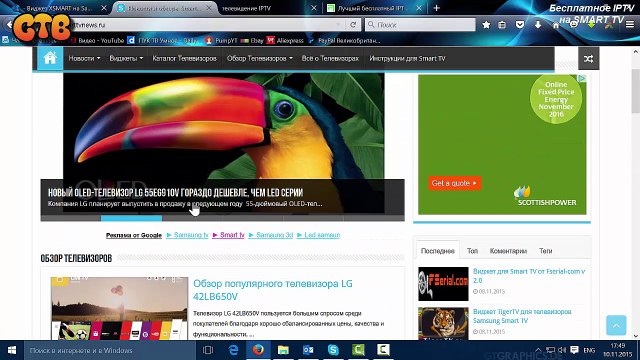Image resolution: width=640 pixels, height=360 pixels.
Task: Show hidden system tray icons
Action: tap(538, 350)
